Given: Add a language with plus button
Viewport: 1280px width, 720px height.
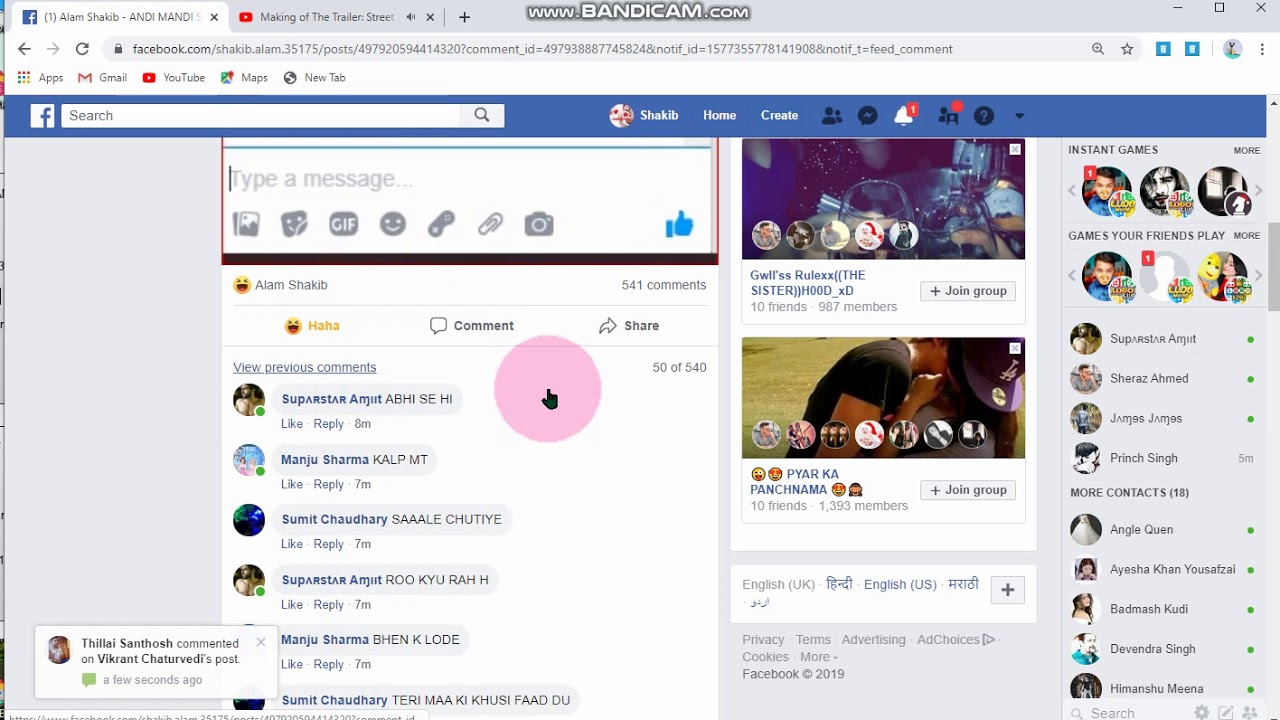Looking at the screenshot, I should coord(1008,590).
